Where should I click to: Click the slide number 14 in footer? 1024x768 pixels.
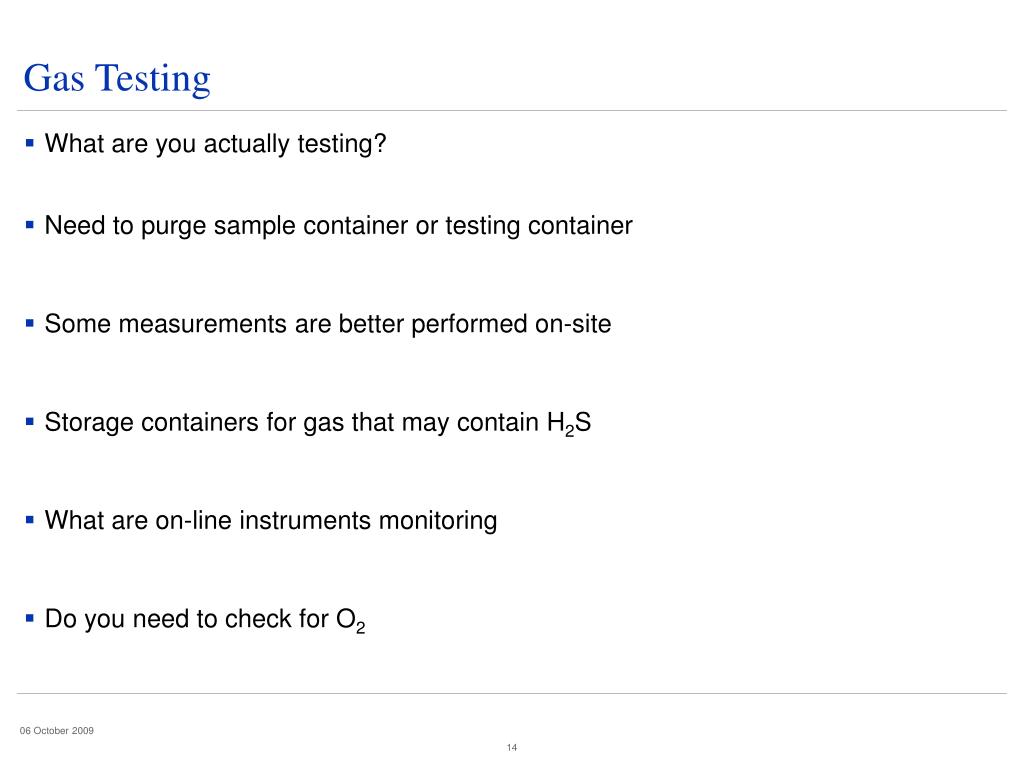pyautogui.click(x=512, y=747)
